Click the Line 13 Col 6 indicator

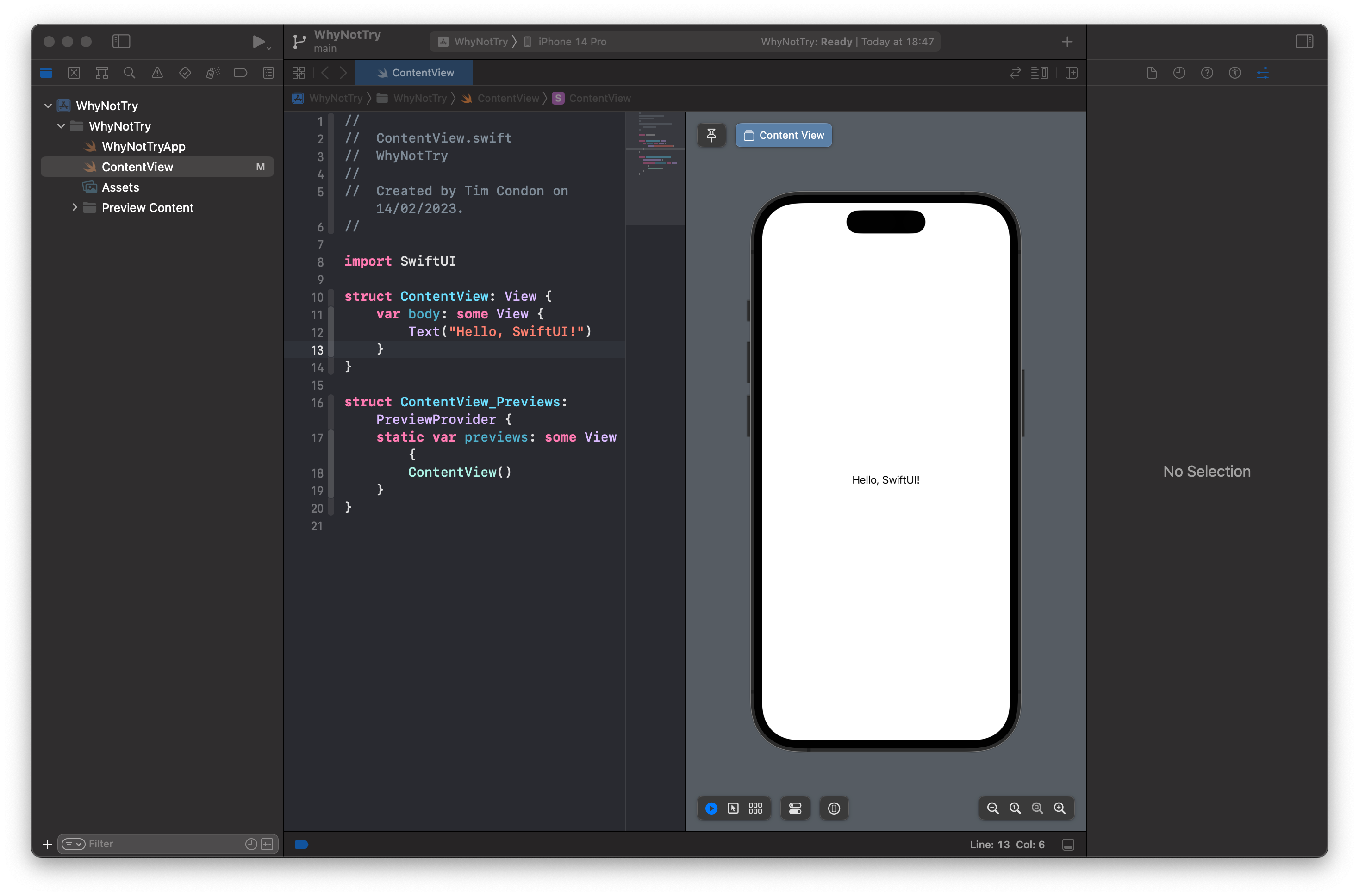[x=1007, y=845]
